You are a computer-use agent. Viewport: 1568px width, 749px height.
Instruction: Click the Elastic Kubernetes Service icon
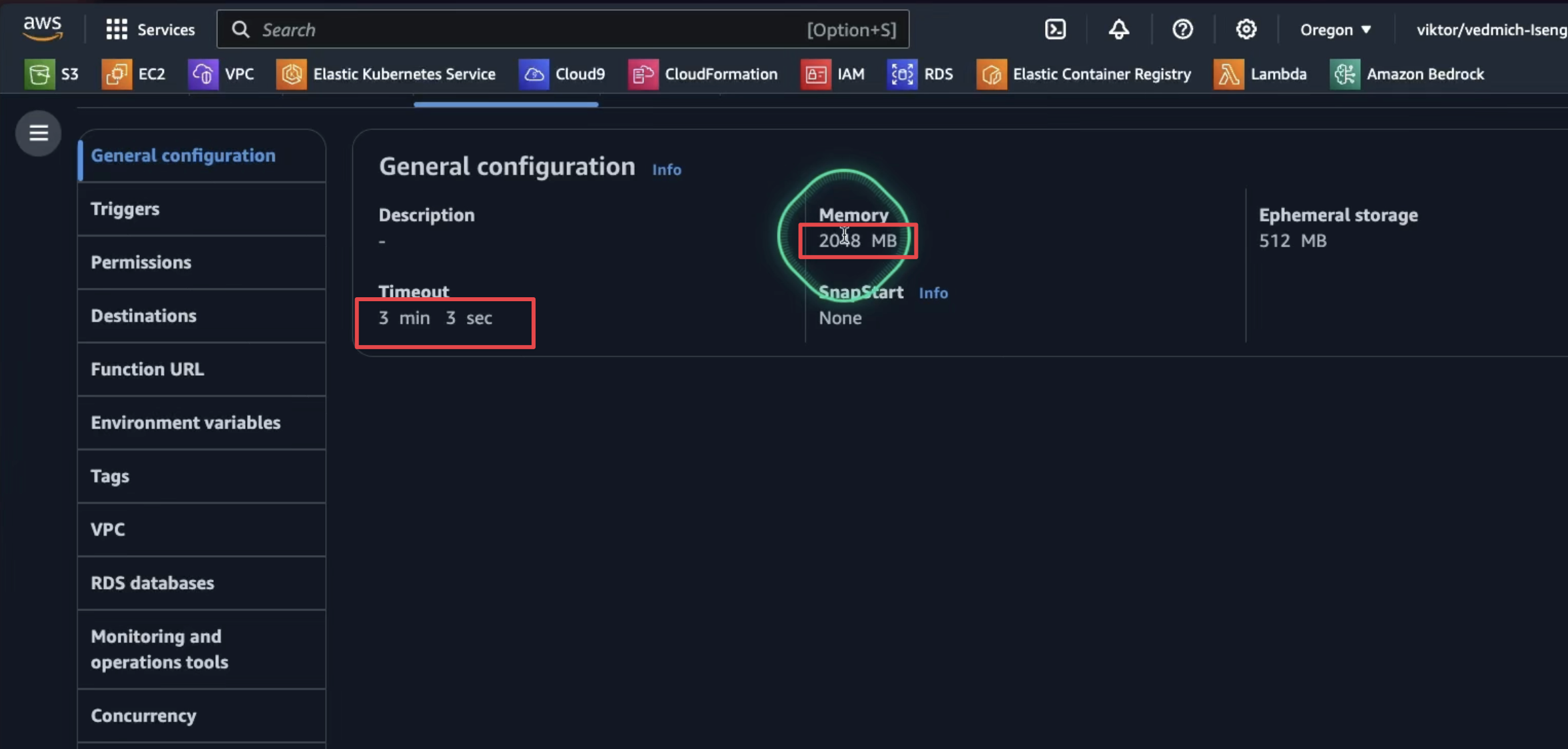pos(291,74)
